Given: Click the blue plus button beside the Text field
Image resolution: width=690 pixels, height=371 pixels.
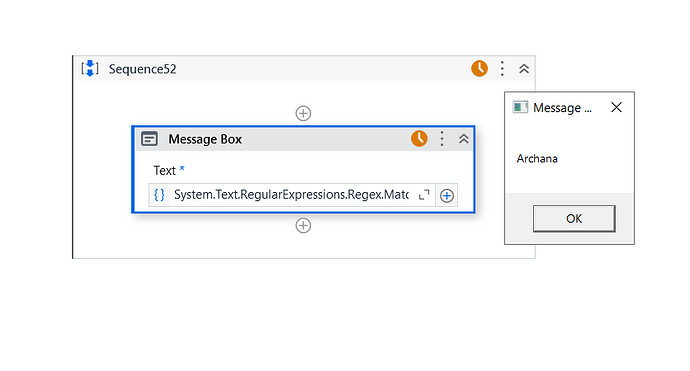Looking at the screenshot, I should (x=447, y=195).
